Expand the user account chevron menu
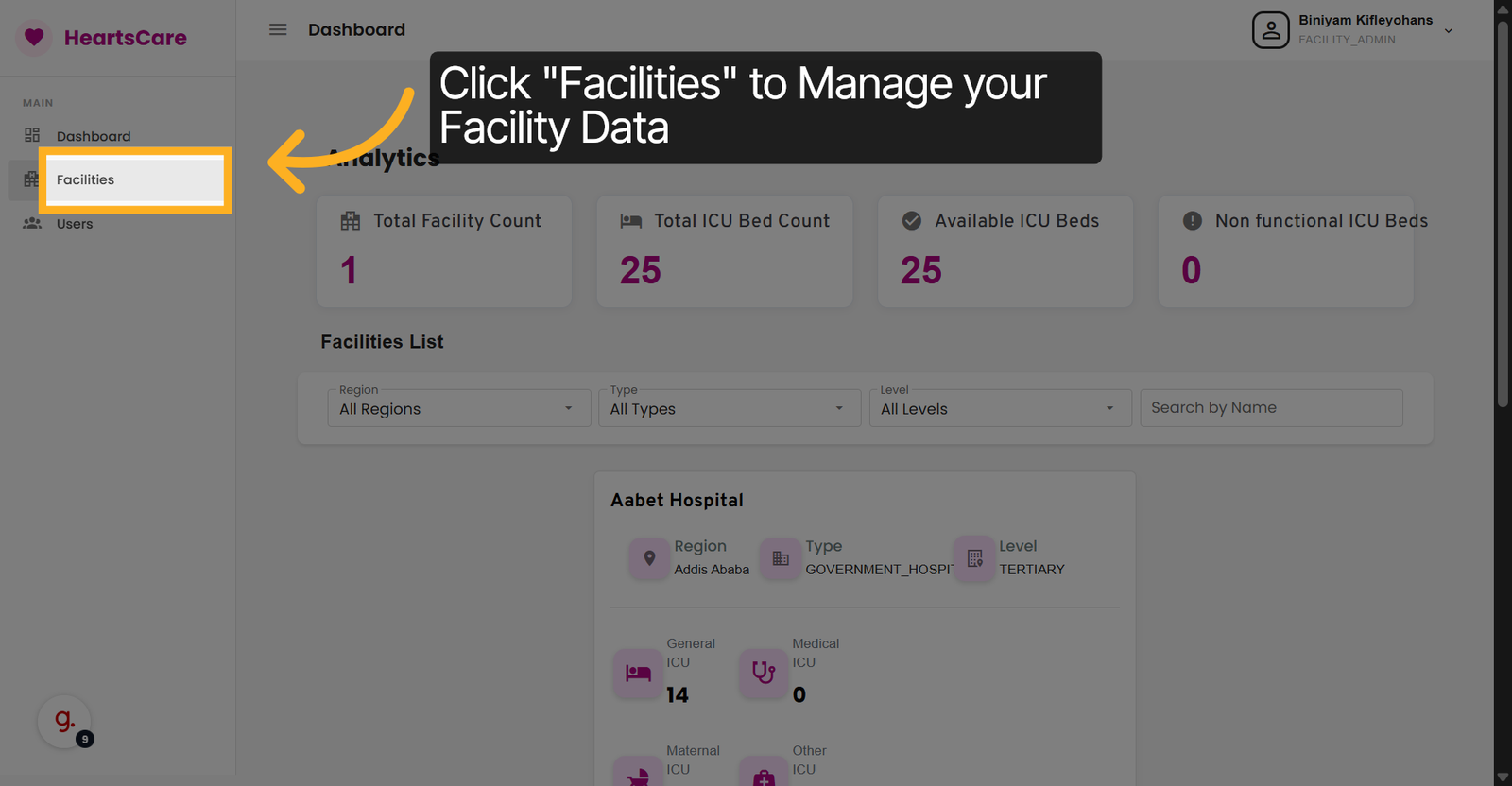This screenshot has height=786, width=1512. 1448,31
